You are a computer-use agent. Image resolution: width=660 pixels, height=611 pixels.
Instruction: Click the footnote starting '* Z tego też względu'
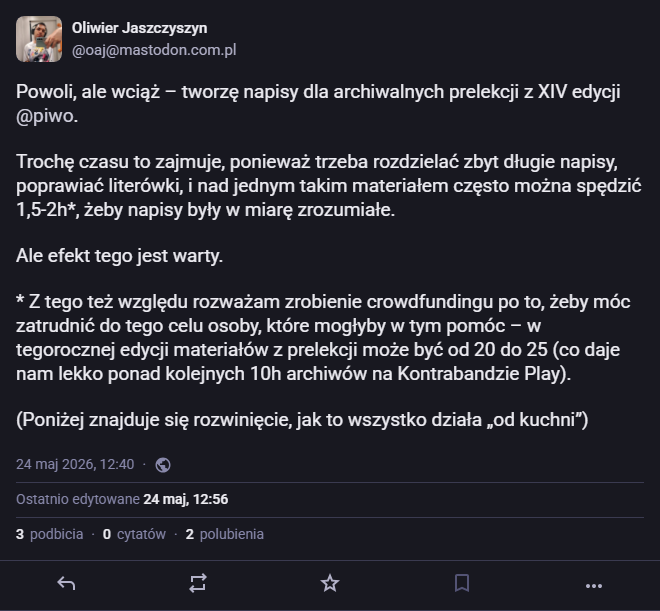point(323,337)
